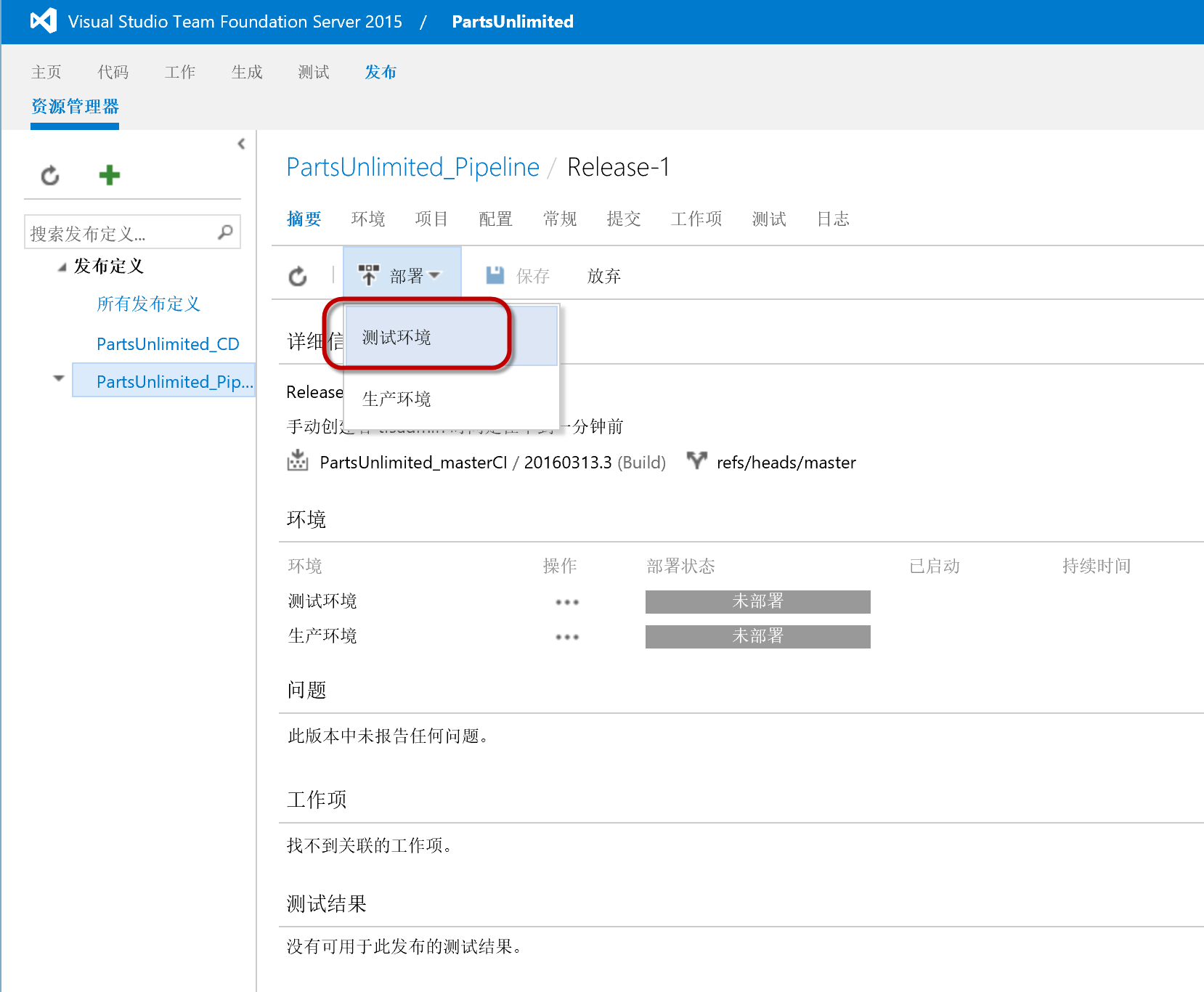This screenshot has width=1204, height=992.
Task: Click 未部署 status bar for 生产环境
Action: pyautogui.click(x=757, y=636)
